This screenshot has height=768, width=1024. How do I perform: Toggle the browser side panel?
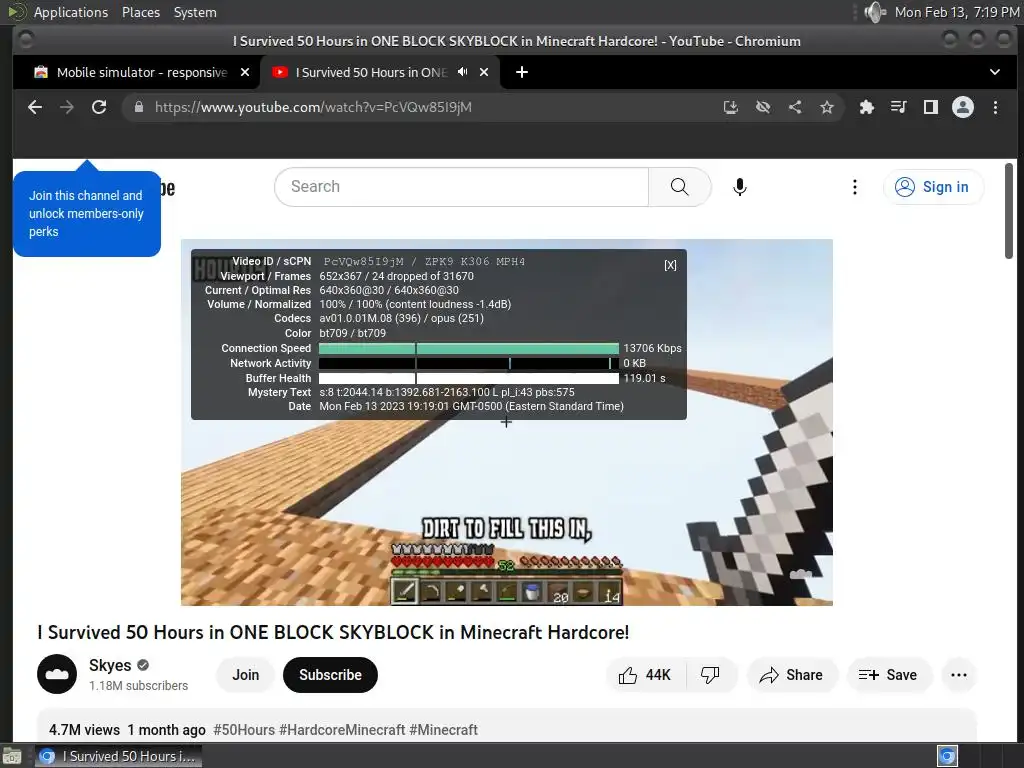(931, 107)
